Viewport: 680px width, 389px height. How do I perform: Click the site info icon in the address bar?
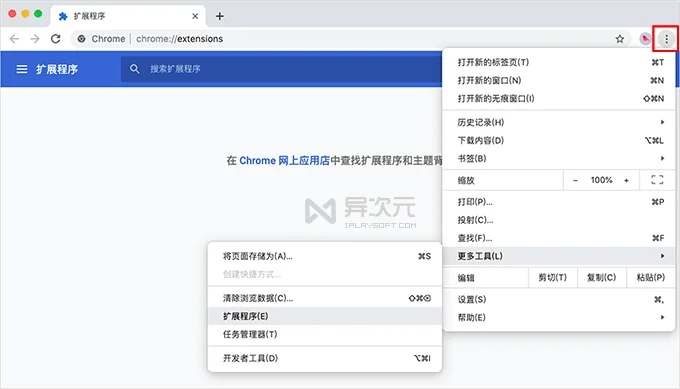tap(81, 39)
